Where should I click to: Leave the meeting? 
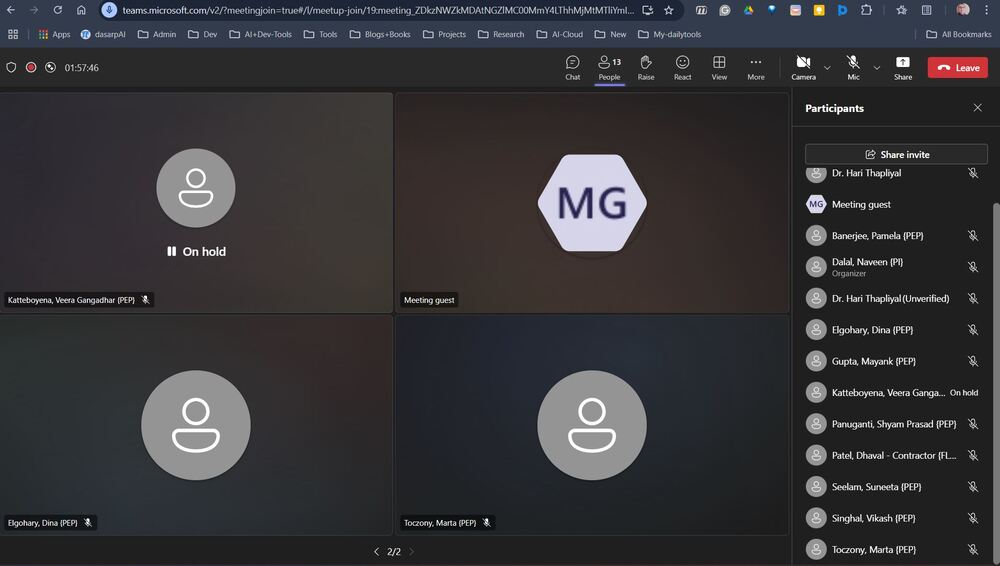tap(957, 68)
